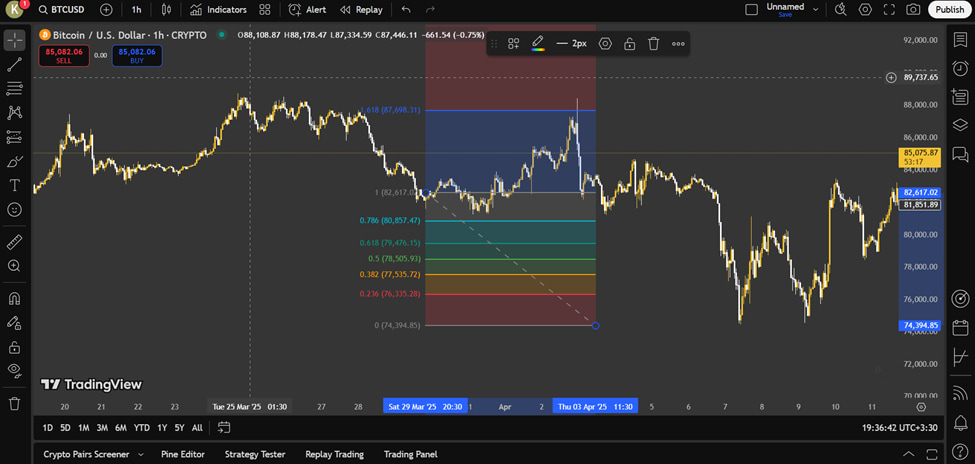Viewport: 975px width, 464px height.
Task: Open Fib drawing templates in floating toolbar
Action: tap(514, 44)
